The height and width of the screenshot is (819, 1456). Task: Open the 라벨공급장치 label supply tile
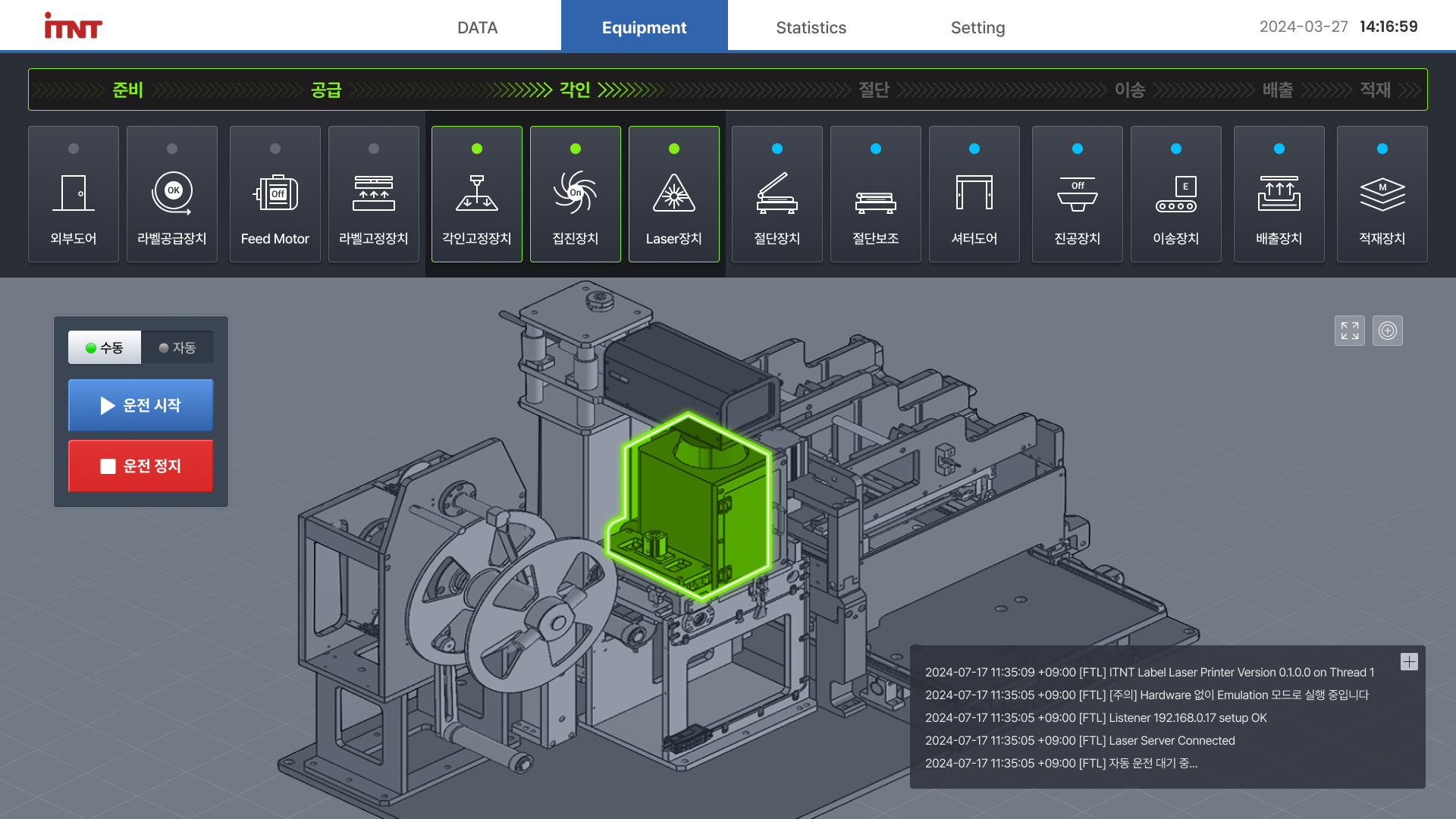coord(172,194)
